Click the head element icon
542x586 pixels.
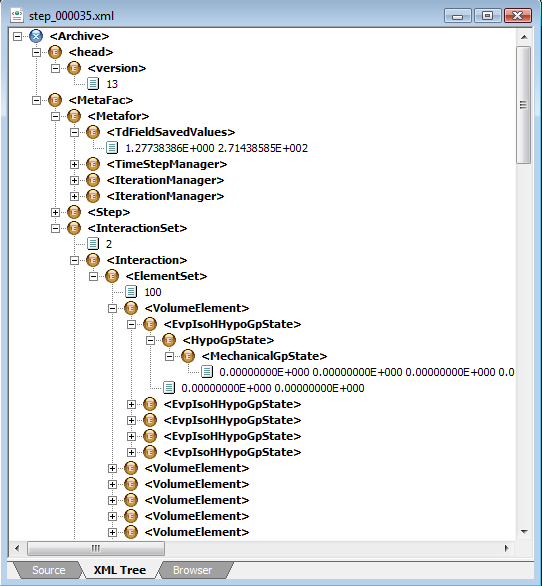click(55, 52)
